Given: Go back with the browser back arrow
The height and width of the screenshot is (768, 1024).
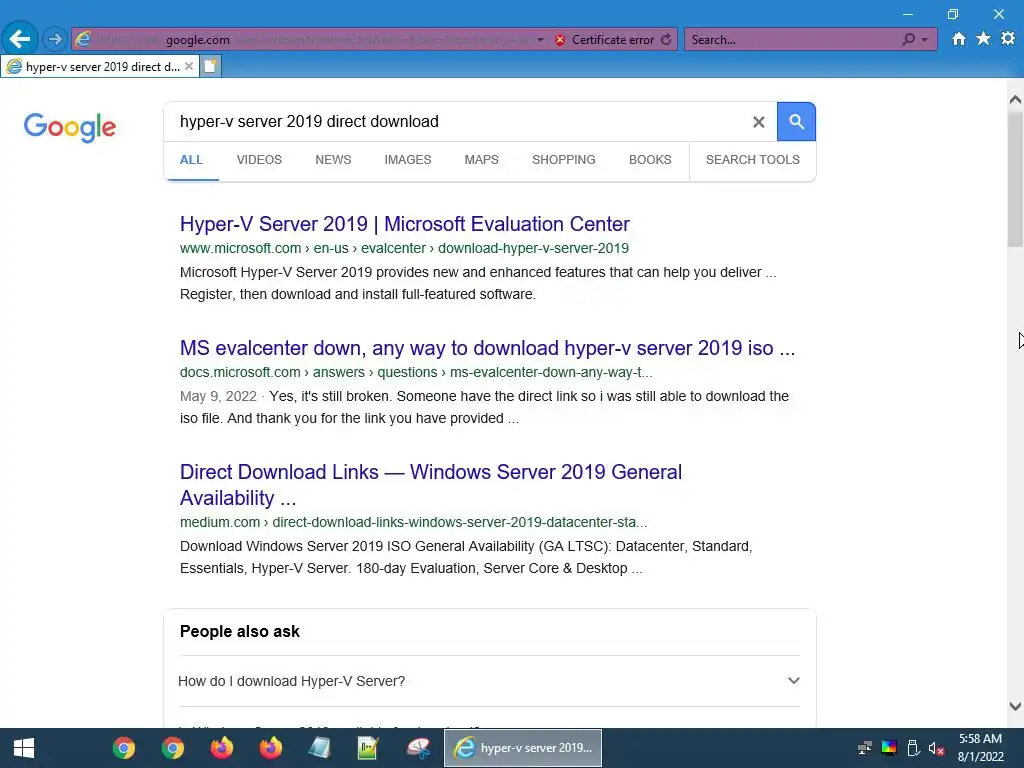Looking at the screenshot, I should click(20, 39).
